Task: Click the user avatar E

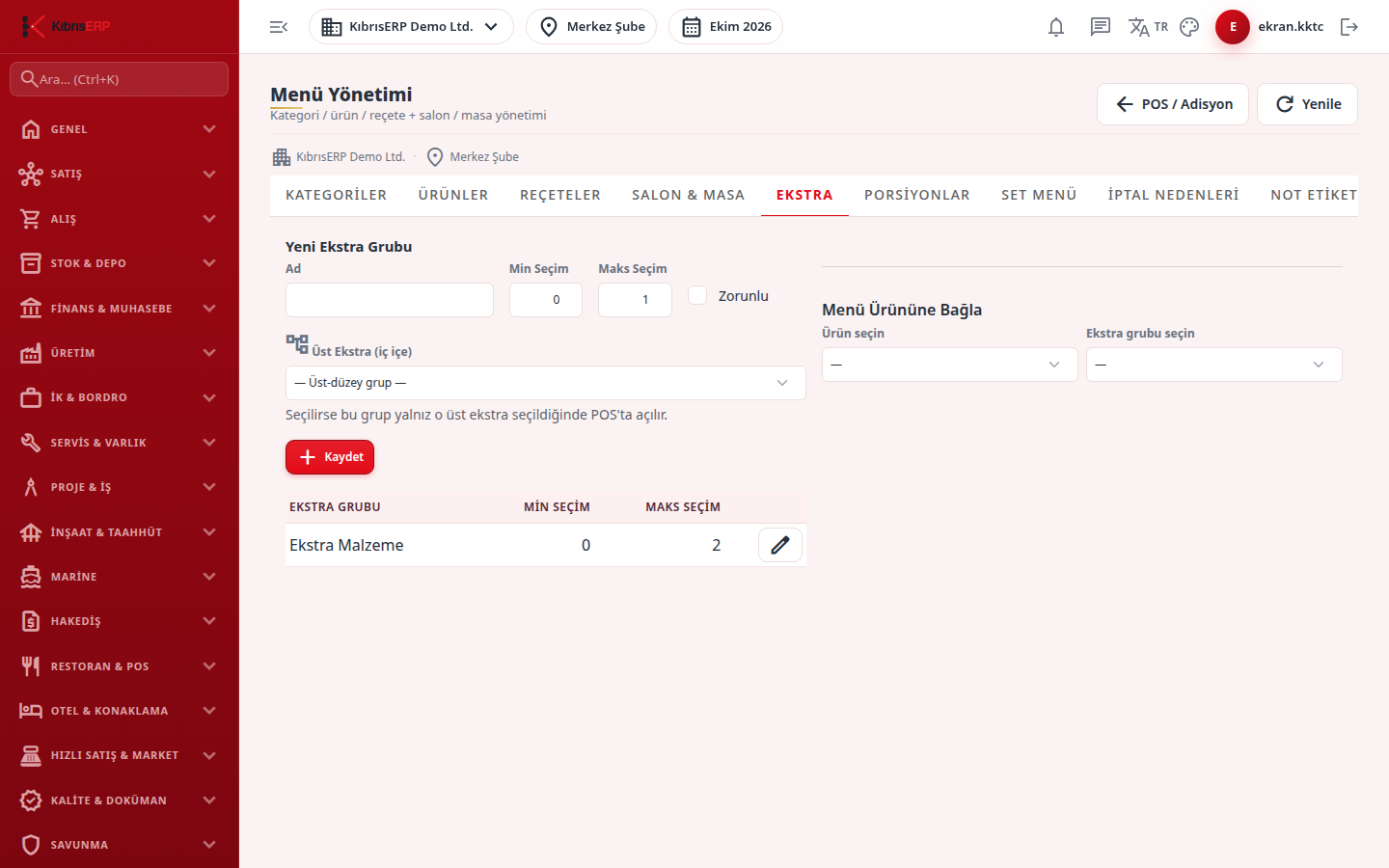Action: click(1233, 27)
